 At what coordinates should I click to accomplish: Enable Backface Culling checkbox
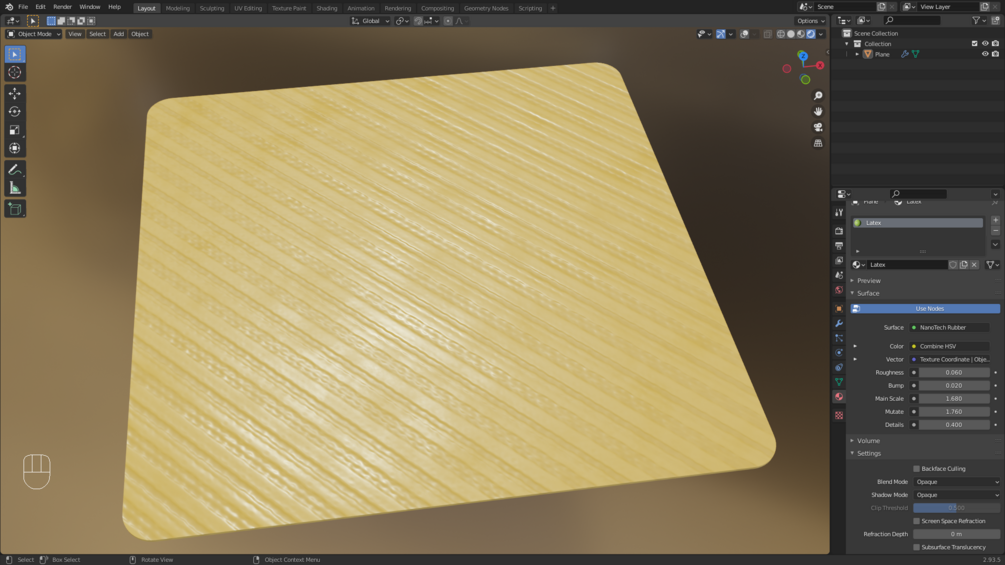point(917,469)
